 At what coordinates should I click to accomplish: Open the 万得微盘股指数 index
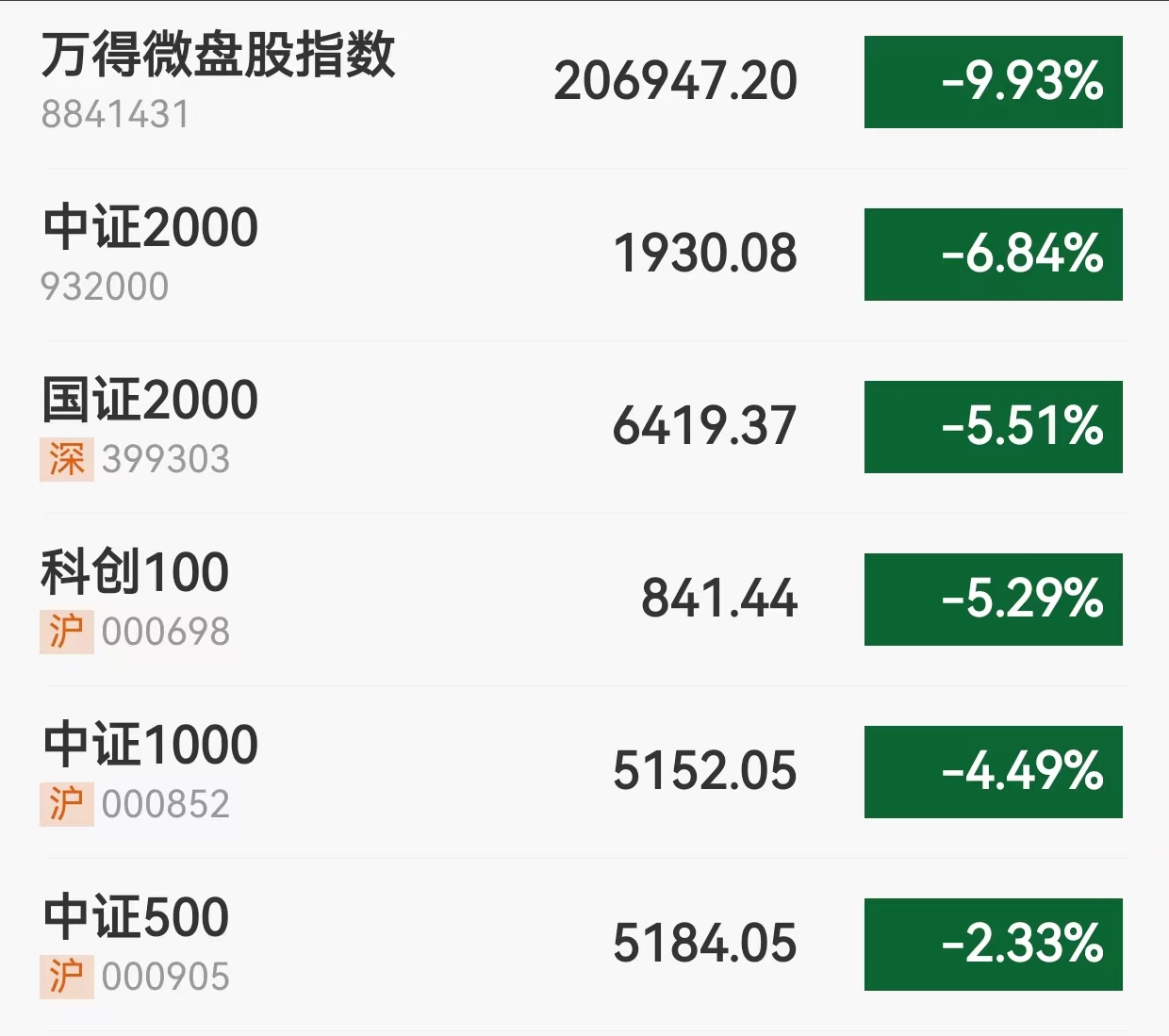pyautogui.click(x=218, y=55)
